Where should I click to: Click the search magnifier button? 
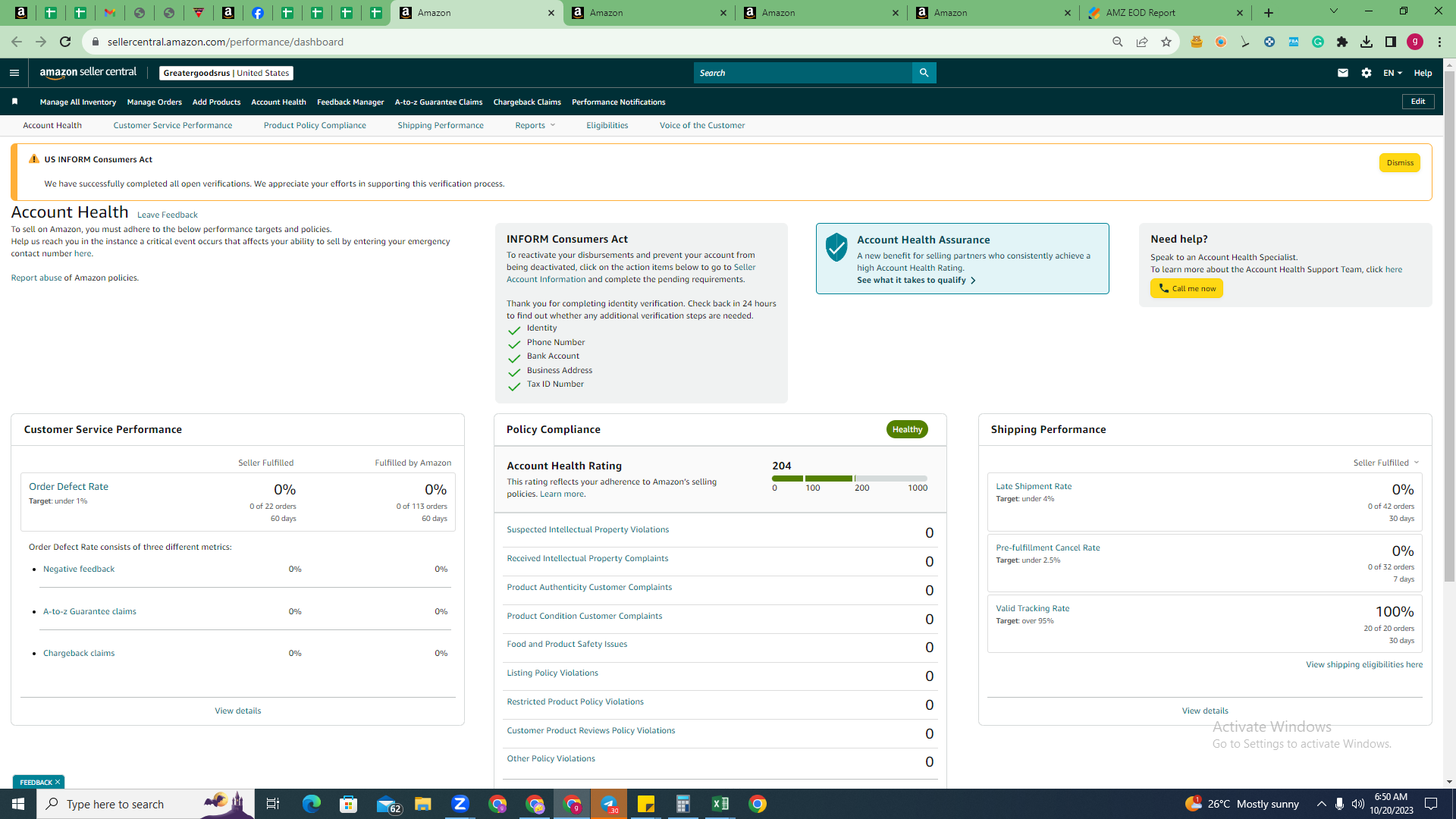924,73
